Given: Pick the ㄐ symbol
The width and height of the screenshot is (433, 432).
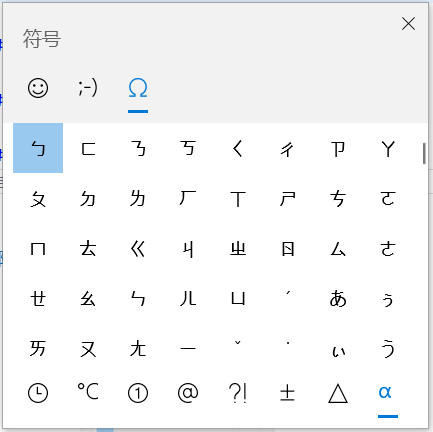Looking at the screenshot, I should [188, 248].
